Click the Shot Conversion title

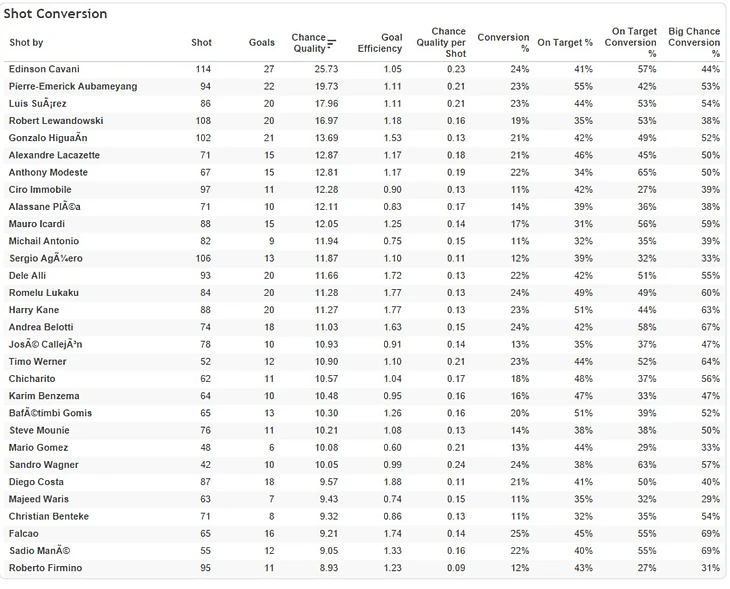tap(55, 14)
